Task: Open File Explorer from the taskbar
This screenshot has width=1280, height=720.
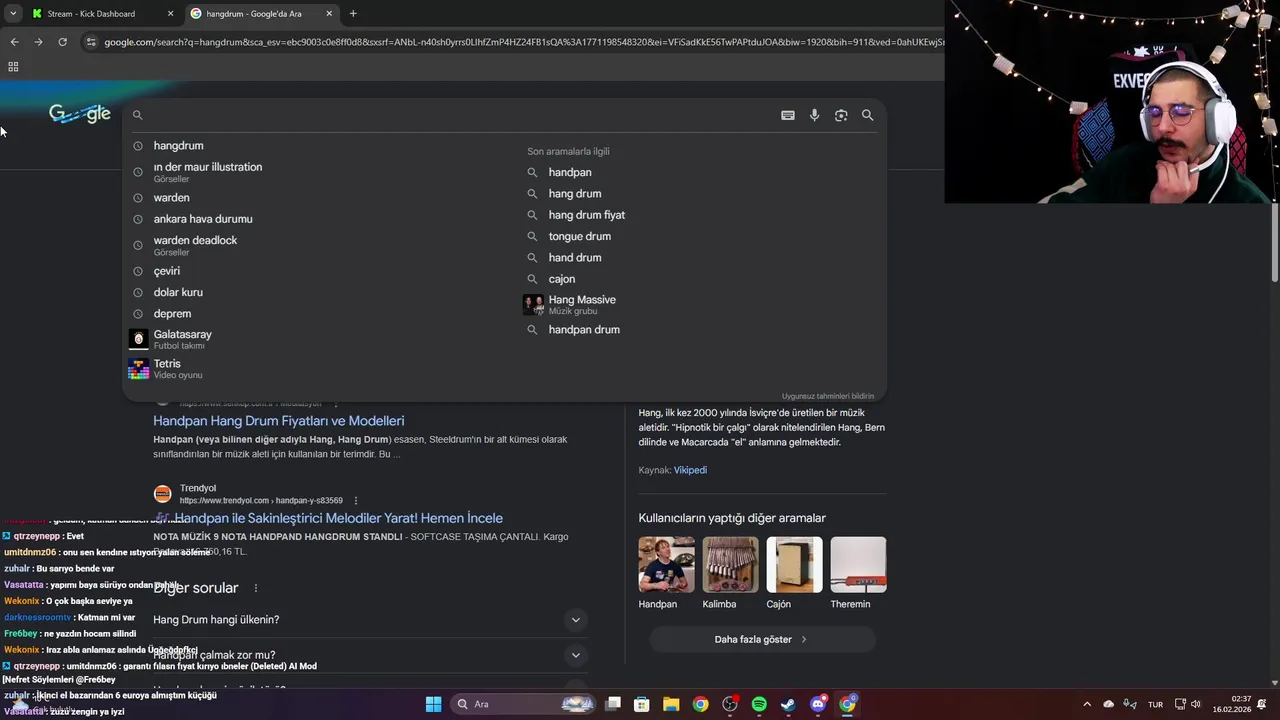Action: pos(671,704)
